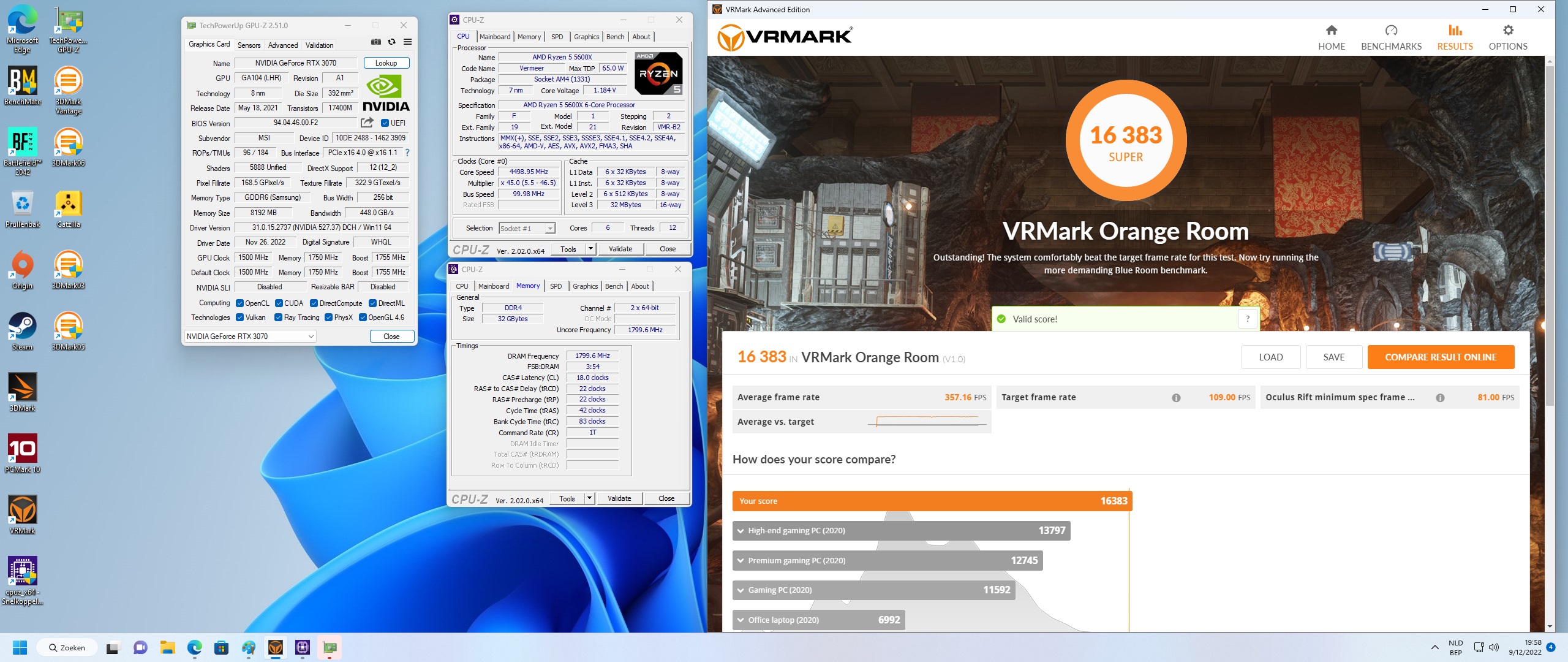Toggle the Ray Tracing checkbox
1568x662 pixels.
pos(279,318)
